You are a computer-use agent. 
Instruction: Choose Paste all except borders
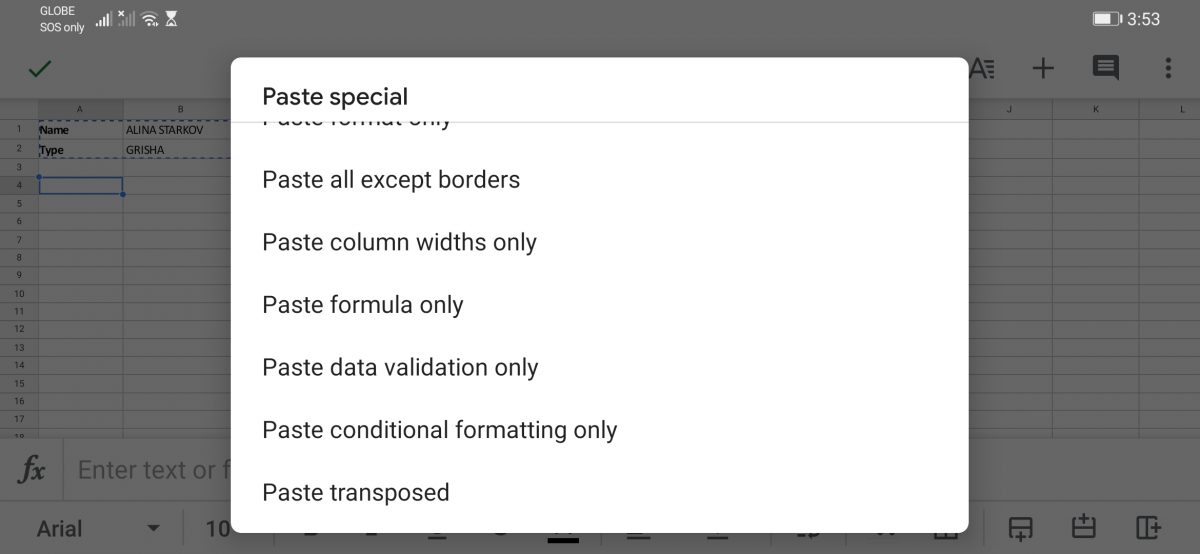pyautogui.click(x=391, y=180)
